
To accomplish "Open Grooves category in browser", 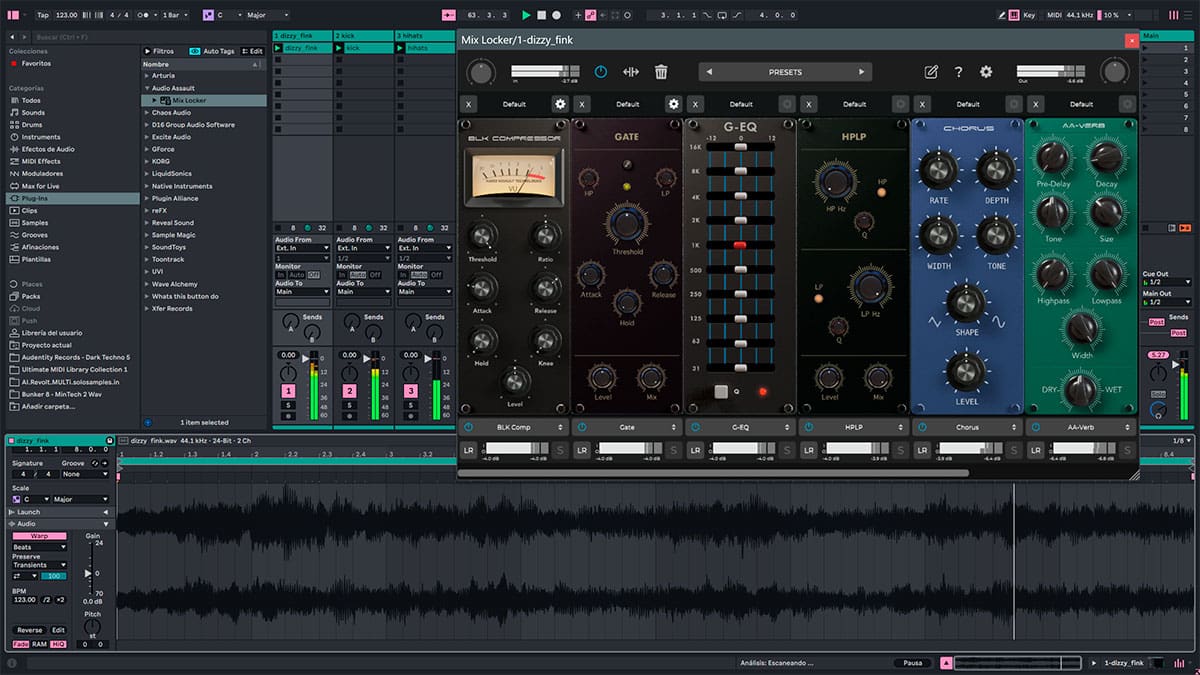I will [34, 235].
